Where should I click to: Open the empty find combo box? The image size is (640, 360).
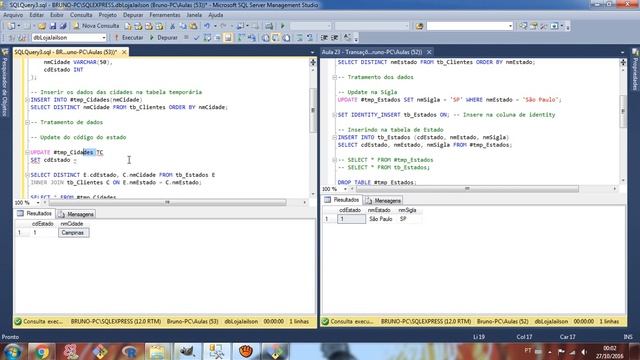click(x=469, y=26)
